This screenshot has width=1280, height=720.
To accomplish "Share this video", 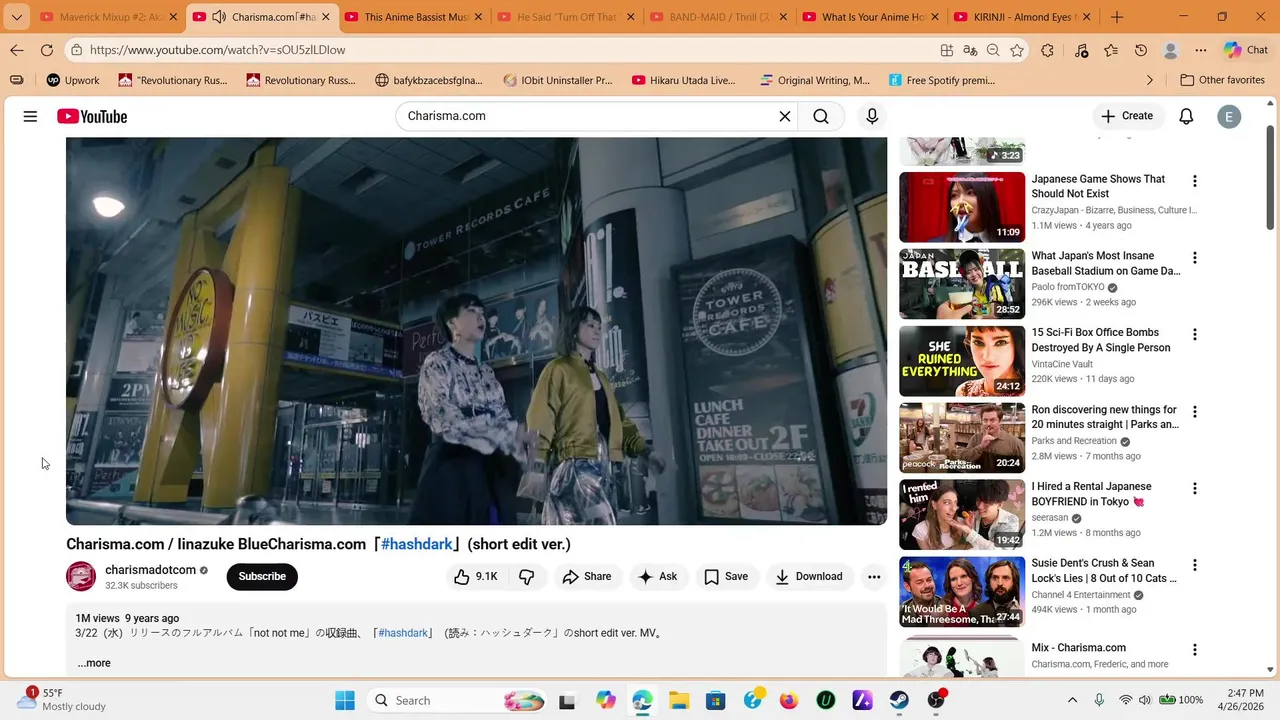I will click(x=587, y=576).
